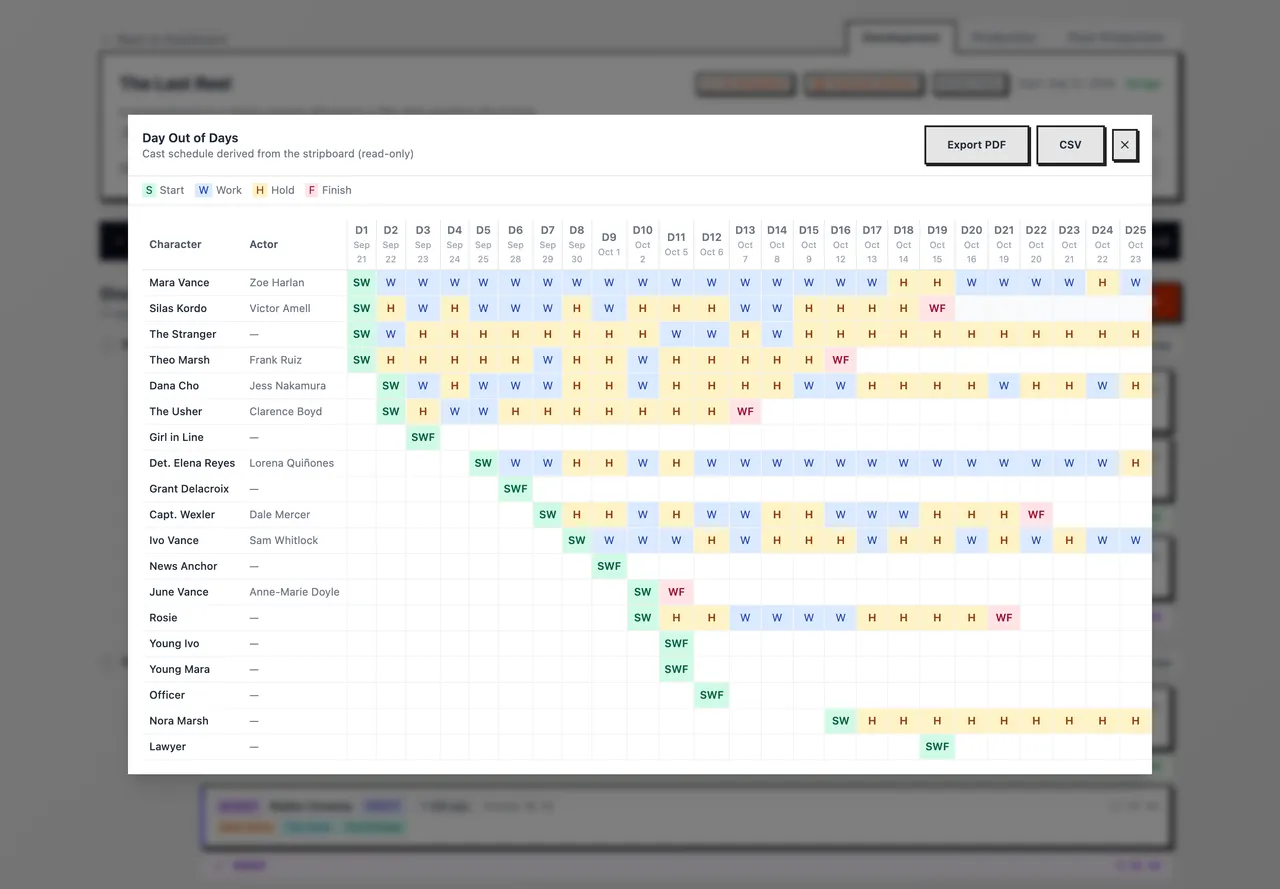Click the Silas Kordo character name
Viewport: 1280px width, 889px height.
tap(180, 309)
